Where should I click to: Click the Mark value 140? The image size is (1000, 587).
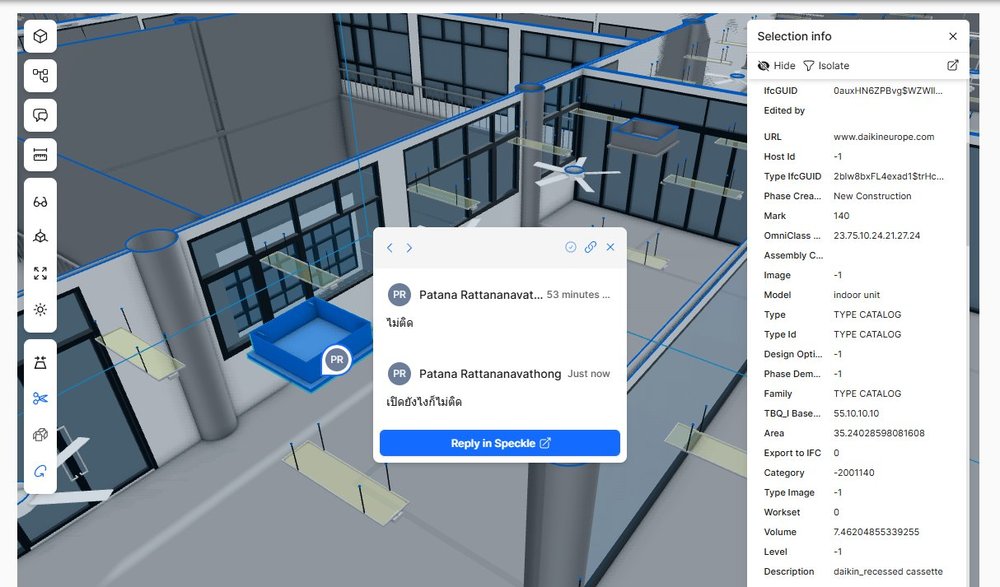tap(841, 216)
